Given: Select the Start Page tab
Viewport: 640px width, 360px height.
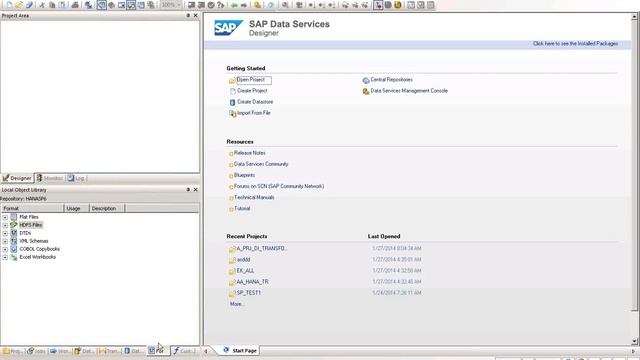Looking at the screenshot, I should pyautogui.click(x=240, y=351).
